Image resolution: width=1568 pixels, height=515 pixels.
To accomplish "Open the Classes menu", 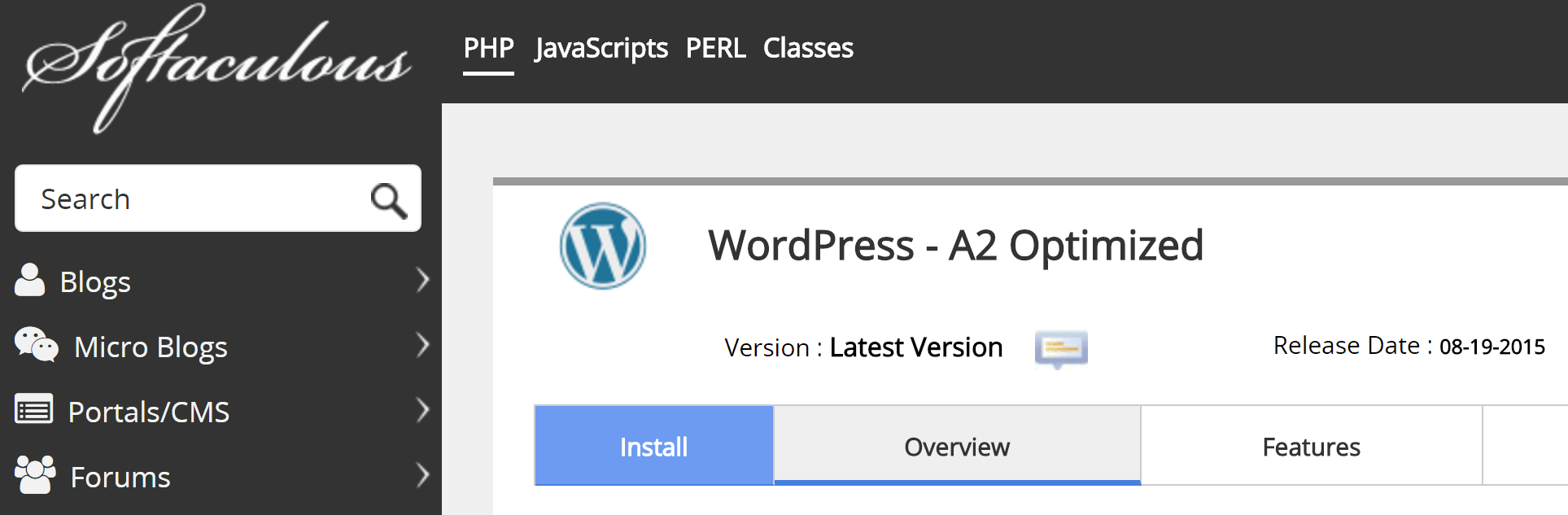I will tap(808, 48).
